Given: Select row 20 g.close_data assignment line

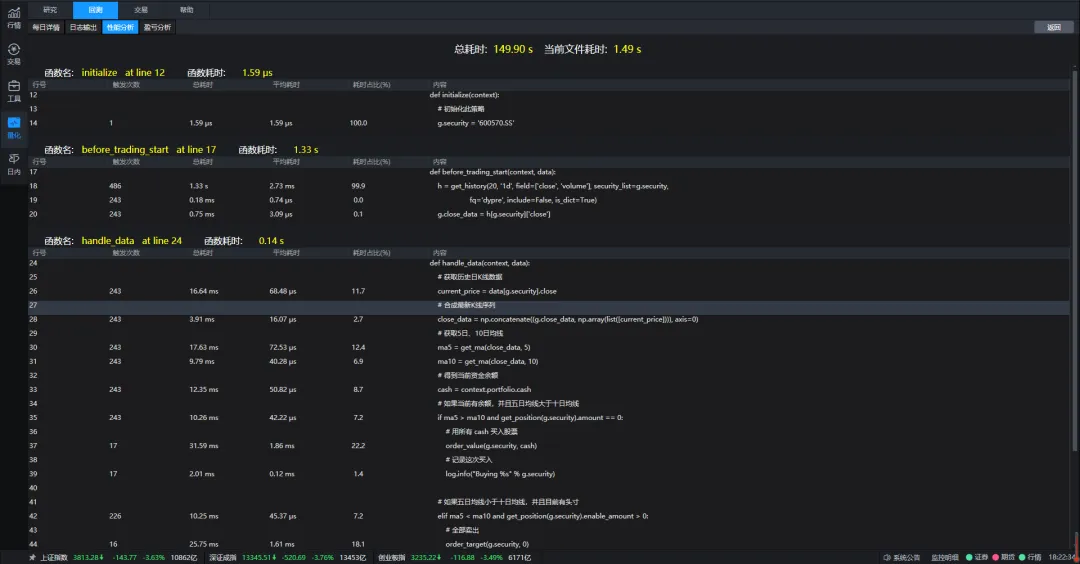Looking at the screenshot, I should click(494, 214).
